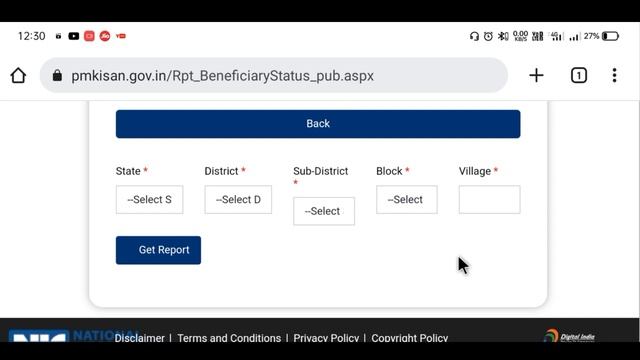The image size is (640, 360).
Task: Open the State dropdown
Action: [149, 200]
